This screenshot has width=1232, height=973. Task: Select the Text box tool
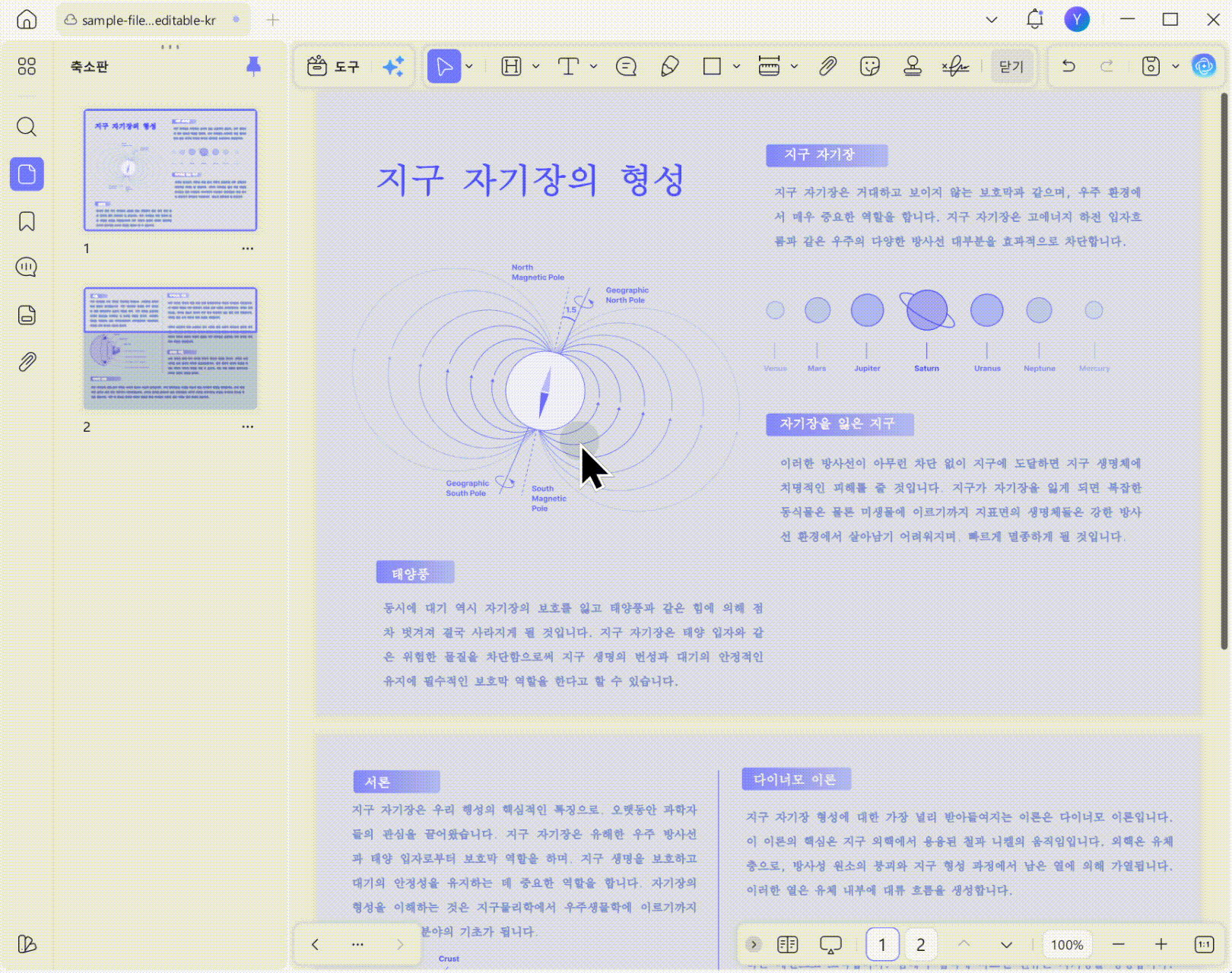coord(568,67)
